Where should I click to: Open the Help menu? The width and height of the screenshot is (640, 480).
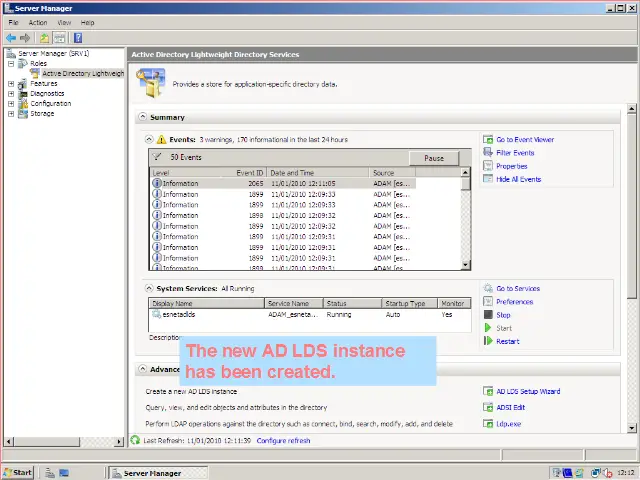click(87, 22)
